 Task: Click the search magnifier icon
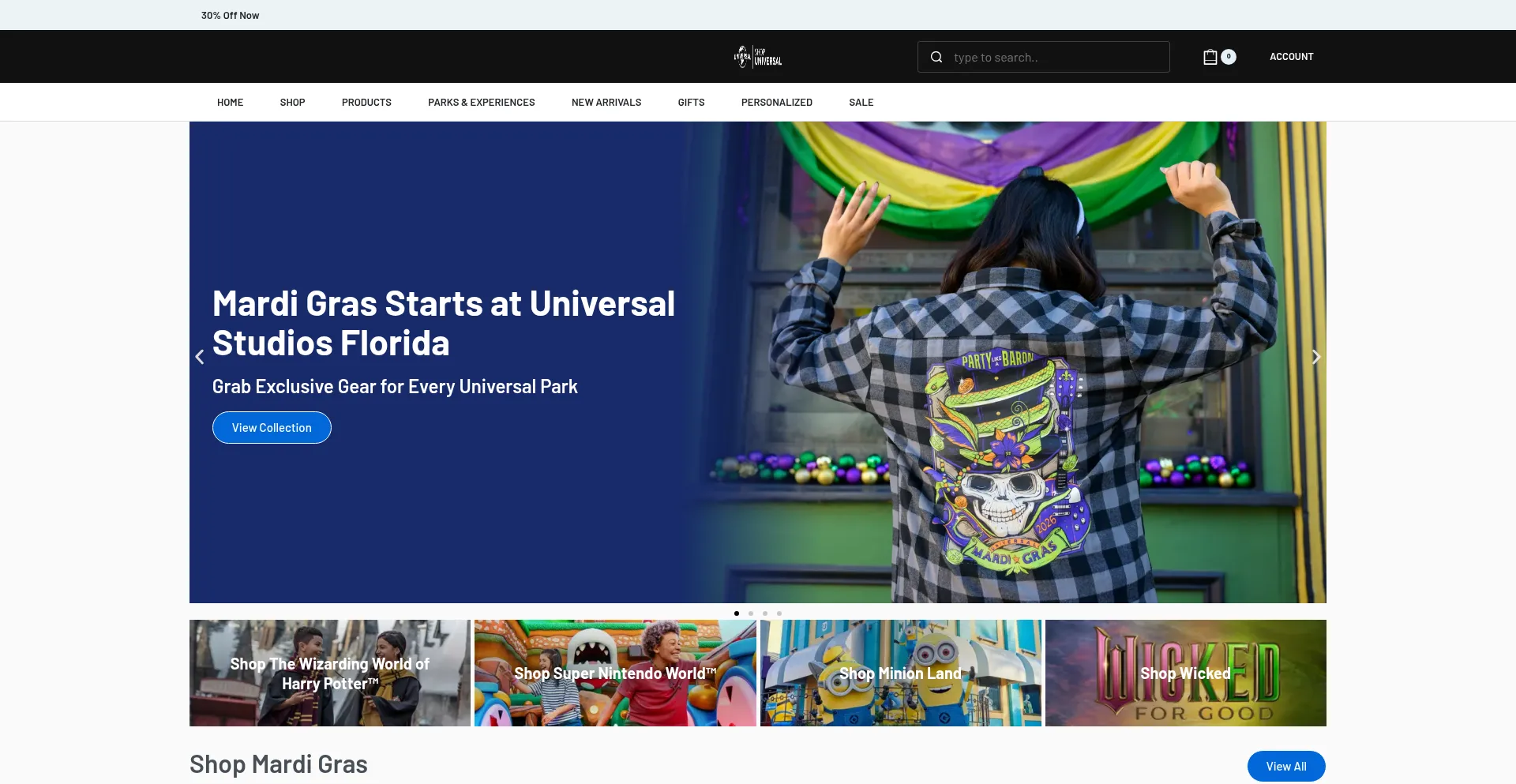[x=936, y=57]
